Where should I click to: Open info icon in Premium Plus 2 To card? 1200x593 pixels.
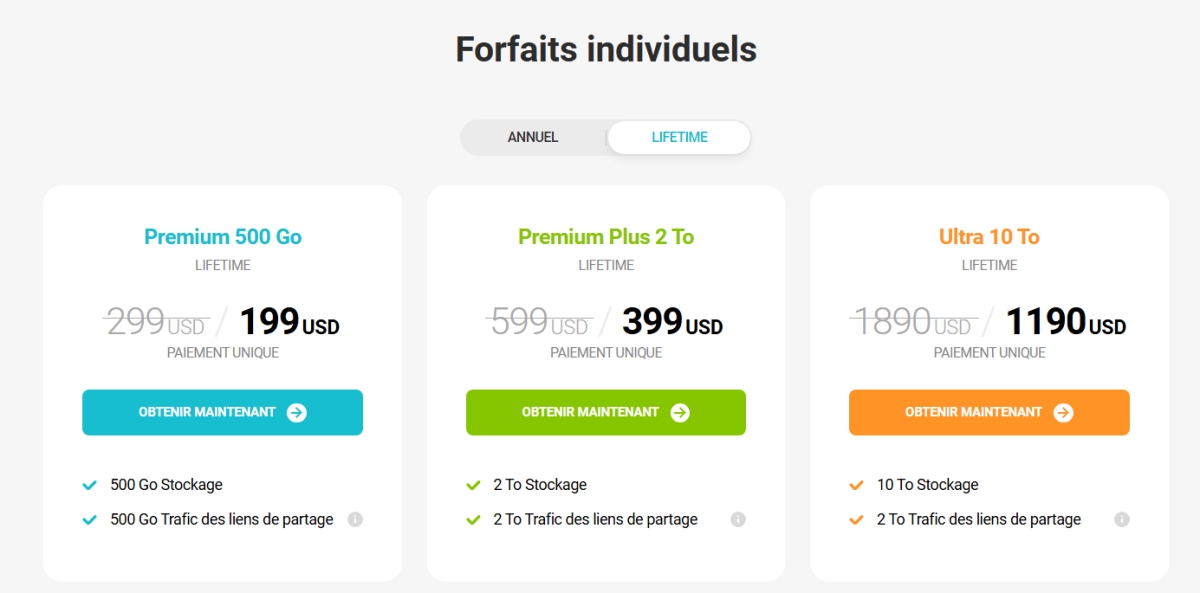[738, 519]
